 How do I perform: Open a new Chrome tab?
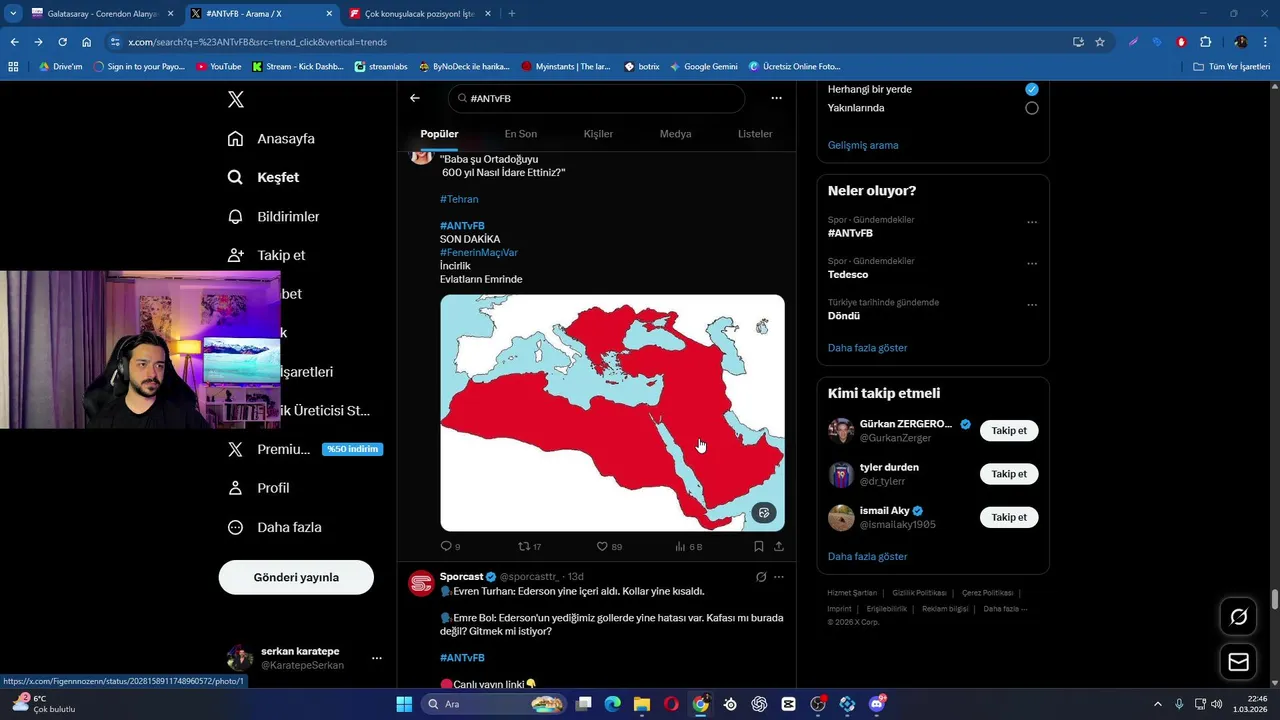(512, 14)
